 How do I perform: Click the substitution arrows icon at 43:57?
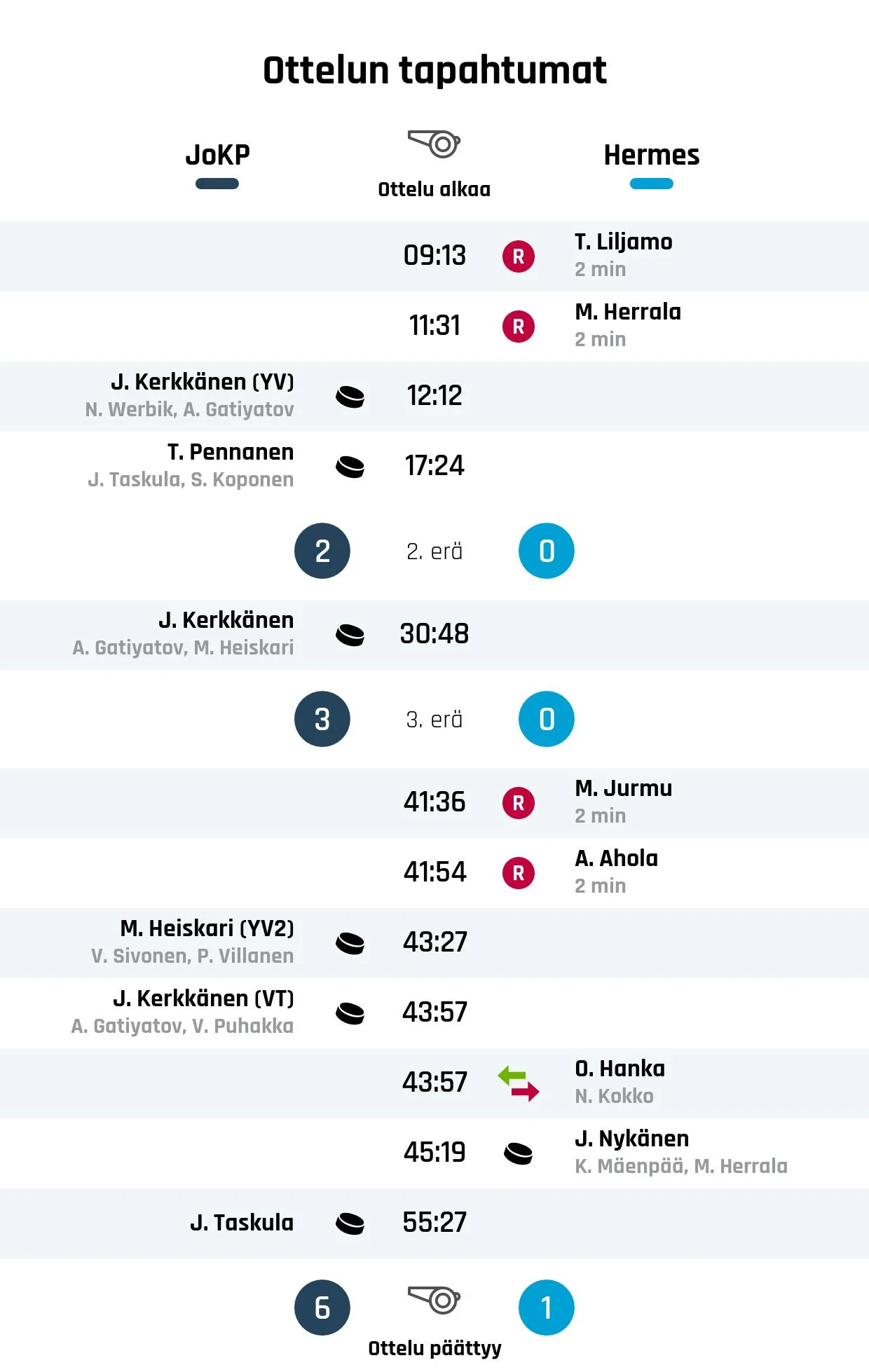tap(519, 1083)
